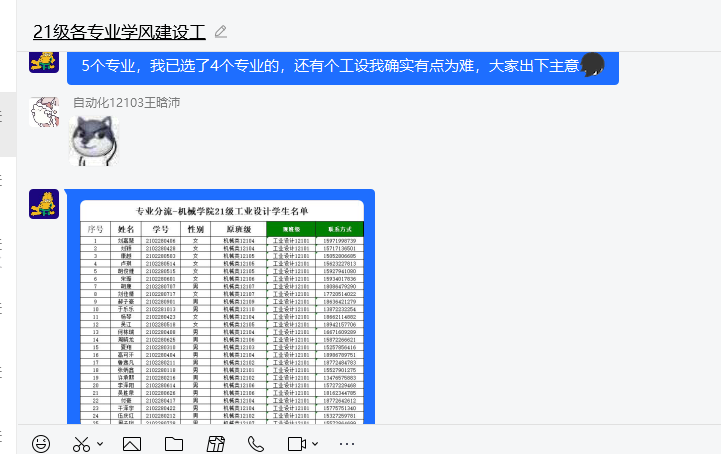The width and height of the screenshot is (721, 454).
Task: Click the red packet icon
Action: pyautogui.click(x=215, y=443)
